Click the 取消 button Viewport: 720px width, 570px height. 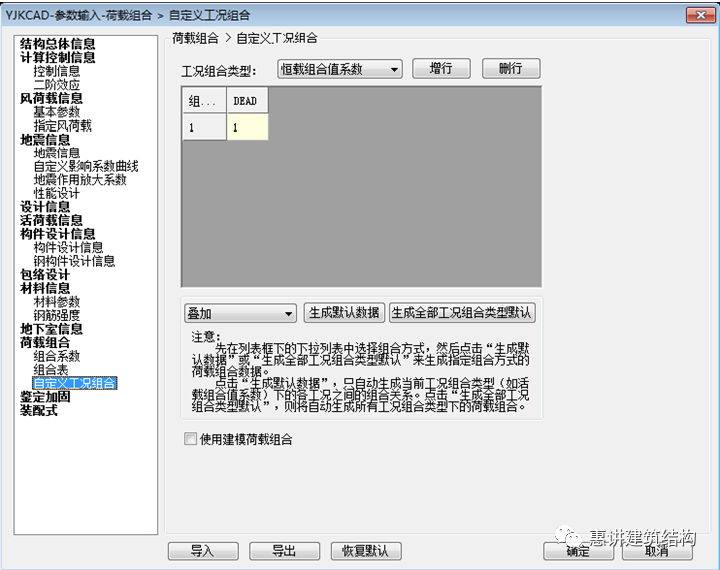click(x=657, y=551)
